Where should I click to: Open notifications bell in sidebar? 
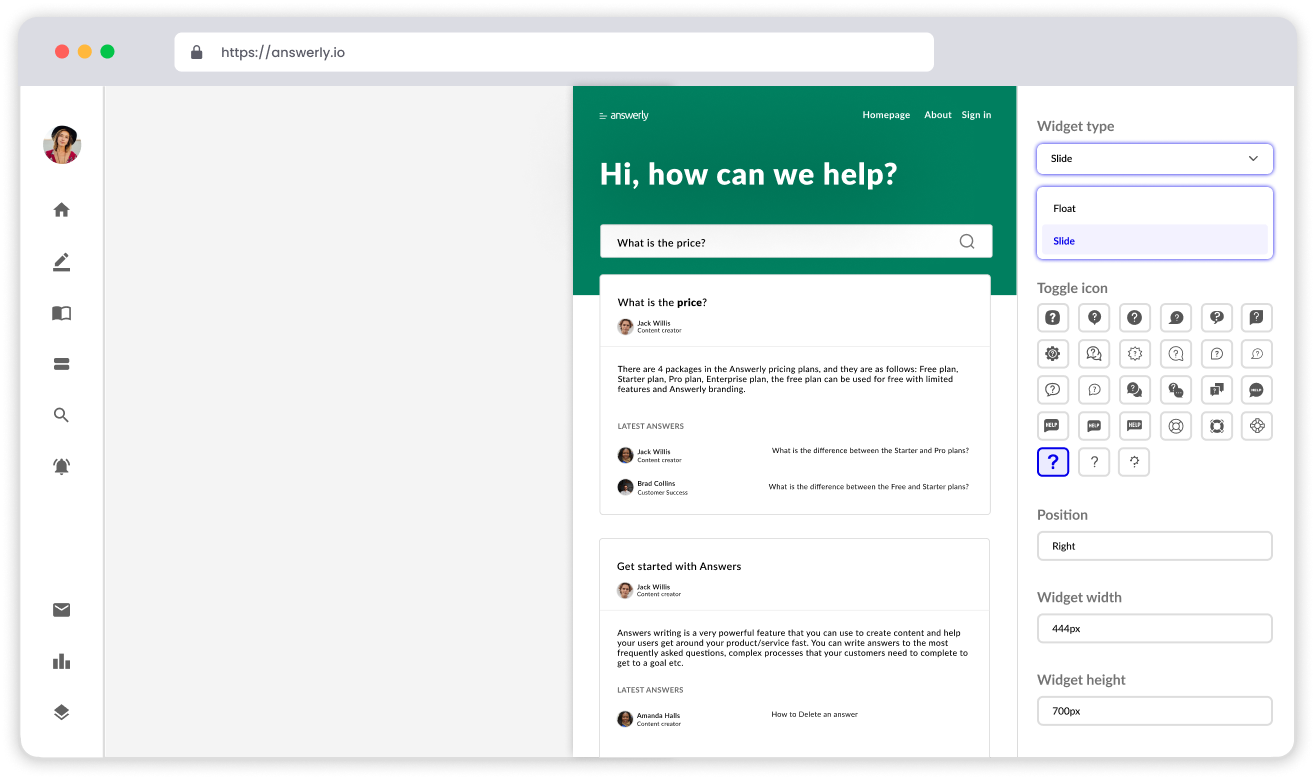[61, 466]
